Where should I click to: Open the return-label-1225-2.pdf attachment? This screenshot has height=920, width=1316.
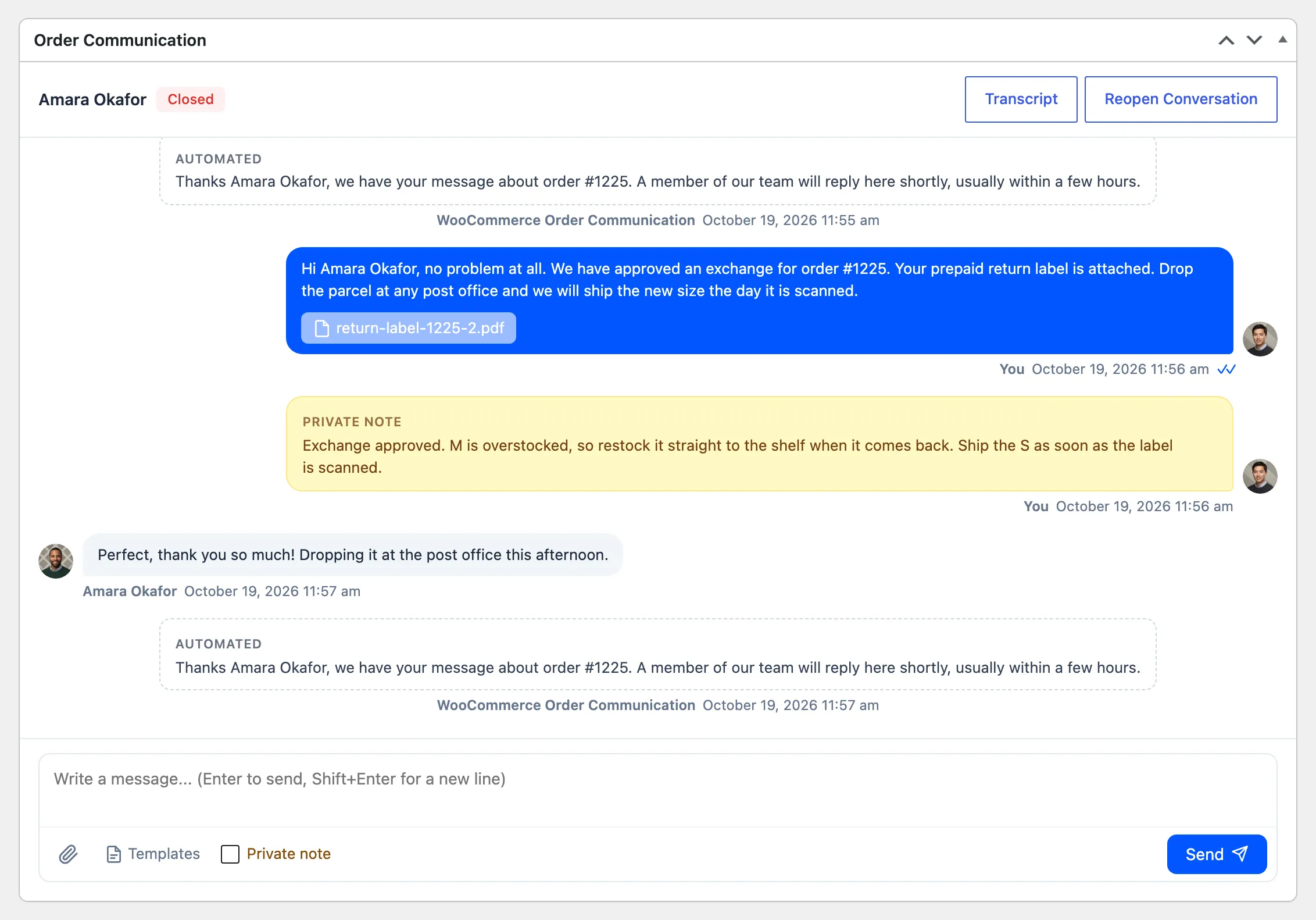(408, 328)
